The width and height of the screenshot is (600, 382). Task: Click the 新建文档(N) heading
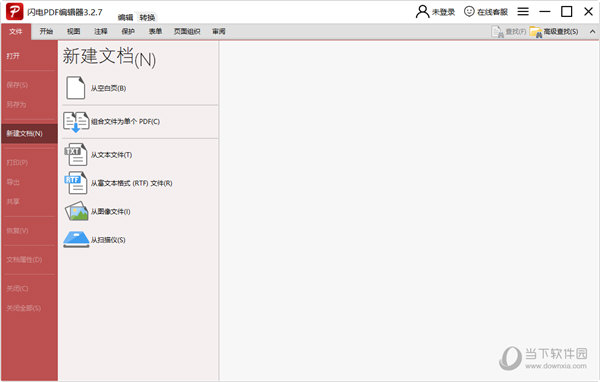coord(109,57)
